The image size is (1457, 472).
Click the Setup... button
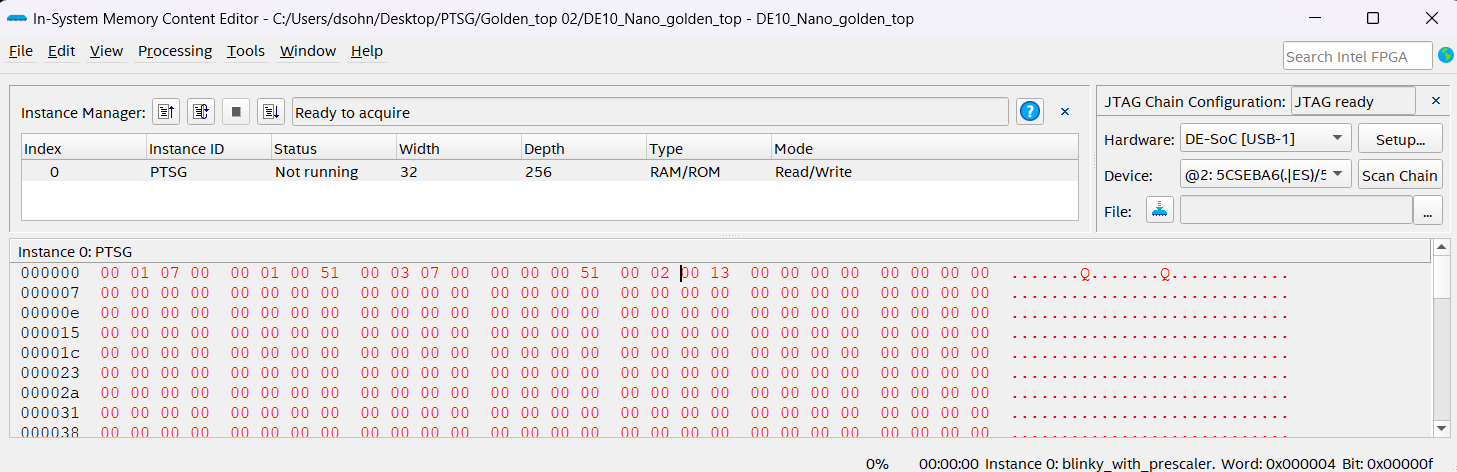click(1400, 139)
